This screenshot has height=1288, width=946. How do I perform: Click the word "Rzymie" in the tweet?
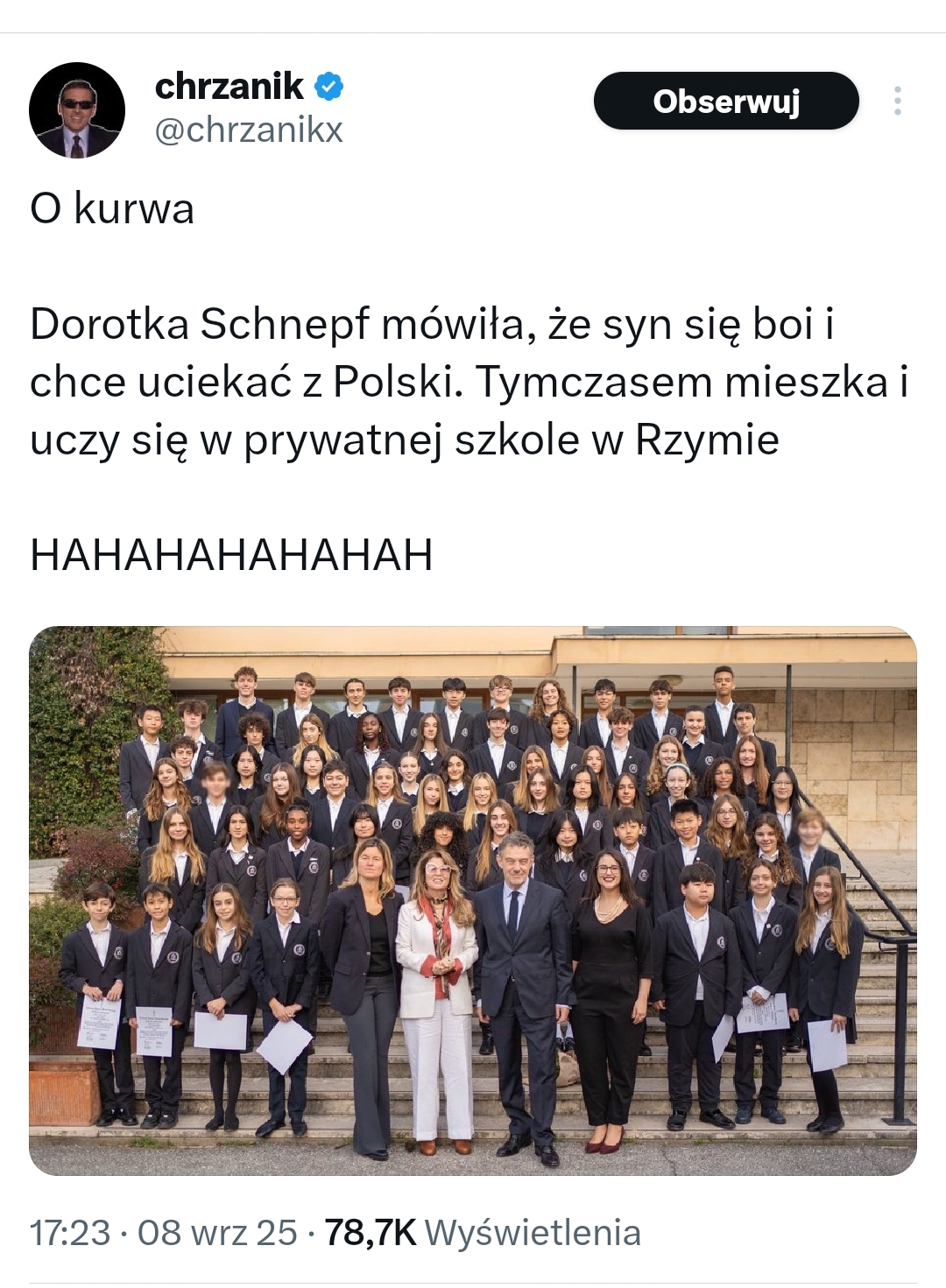click(707, 441)
